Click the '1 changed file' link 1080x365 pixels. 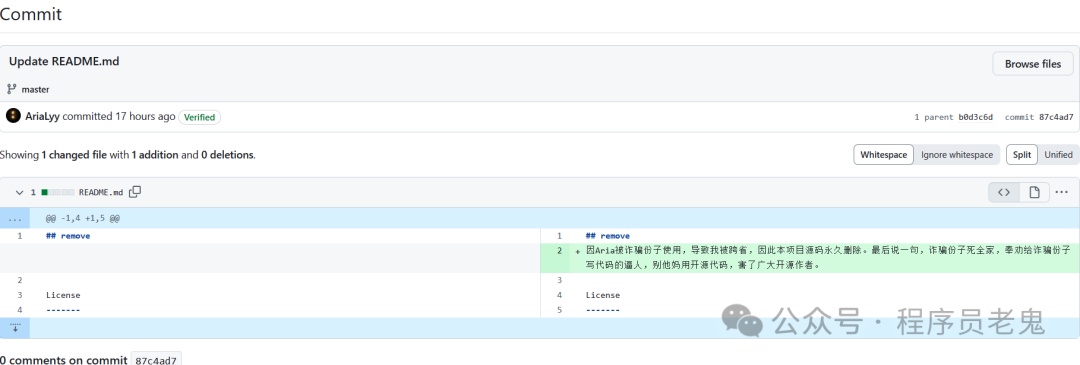74,155
